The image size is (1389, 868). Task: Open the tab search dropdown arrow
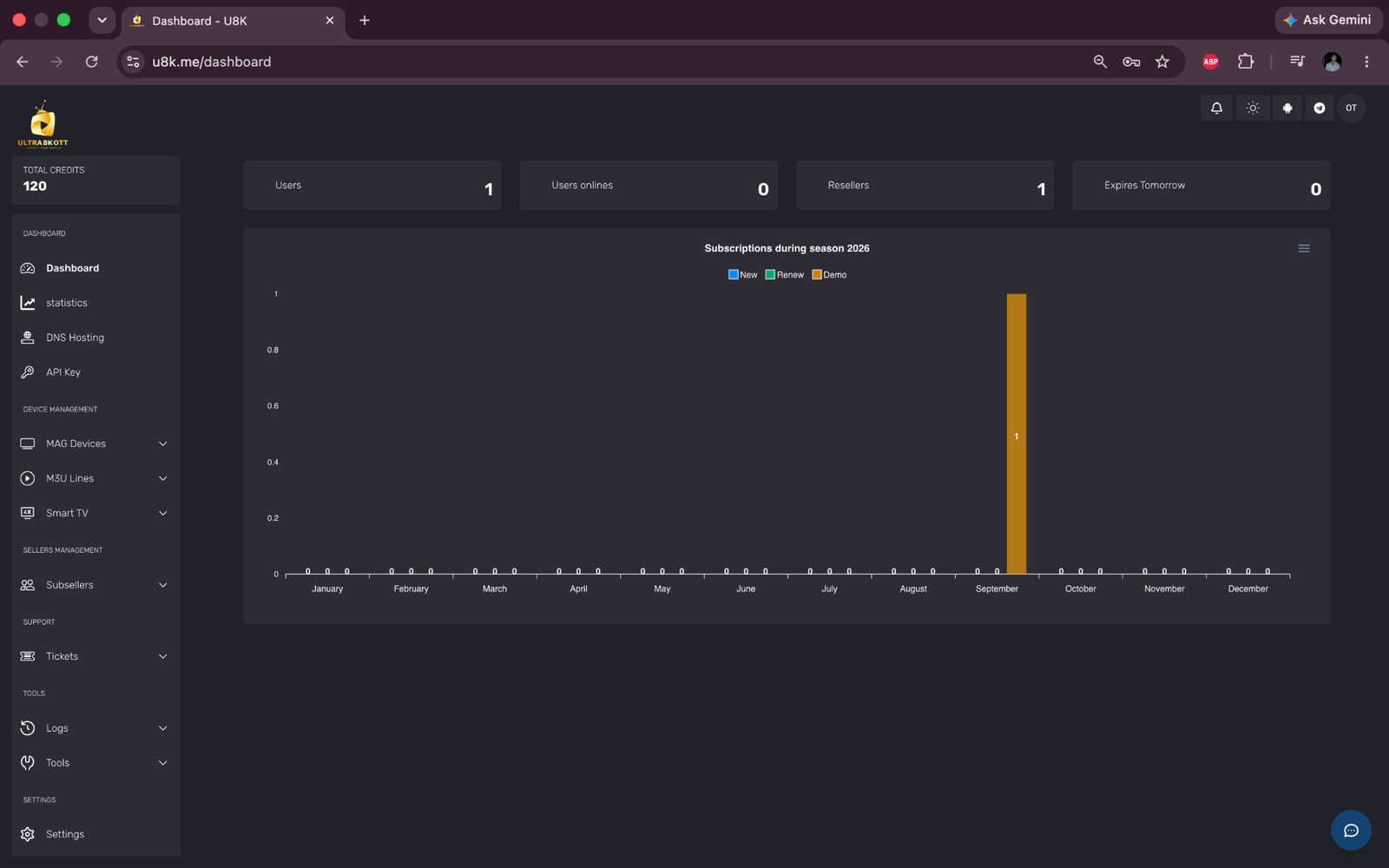(102, 20)
